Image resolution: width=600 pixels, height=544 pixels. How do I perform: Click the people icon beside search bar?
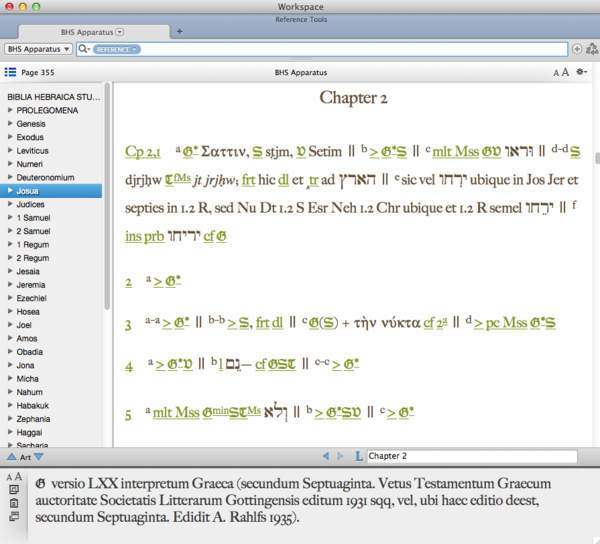pos(591,49)
